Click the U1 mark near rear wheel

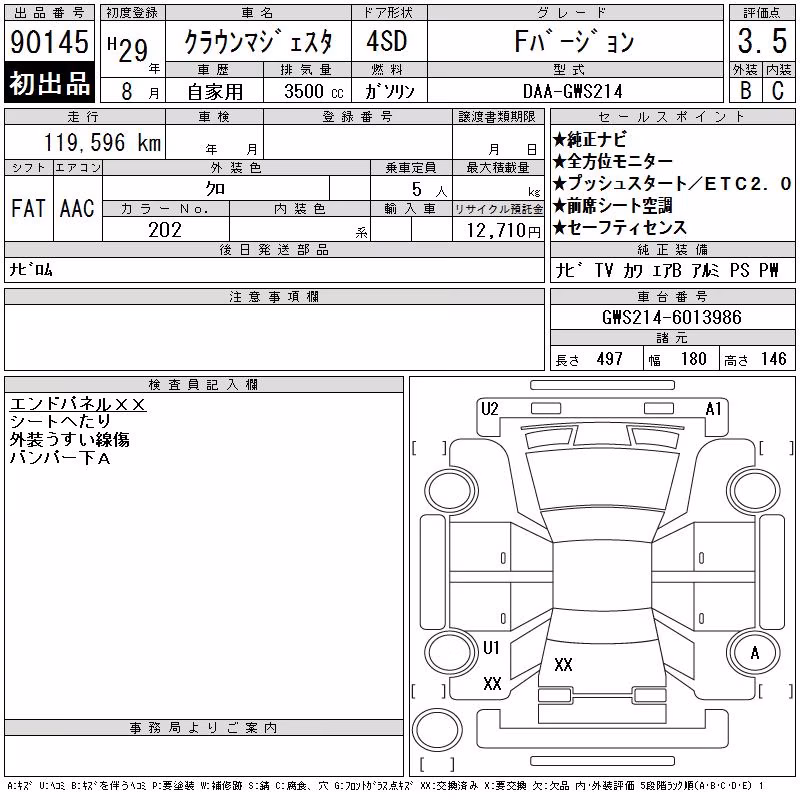[491, 648]
